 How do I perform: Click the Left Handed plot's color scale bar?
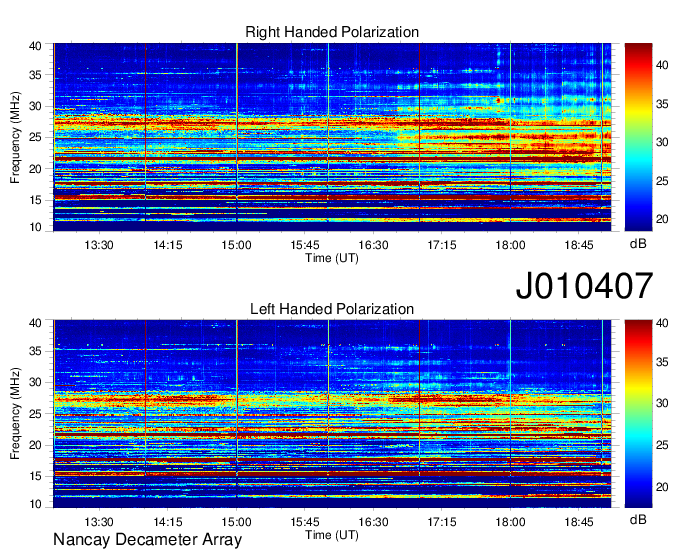click(638, 414)
